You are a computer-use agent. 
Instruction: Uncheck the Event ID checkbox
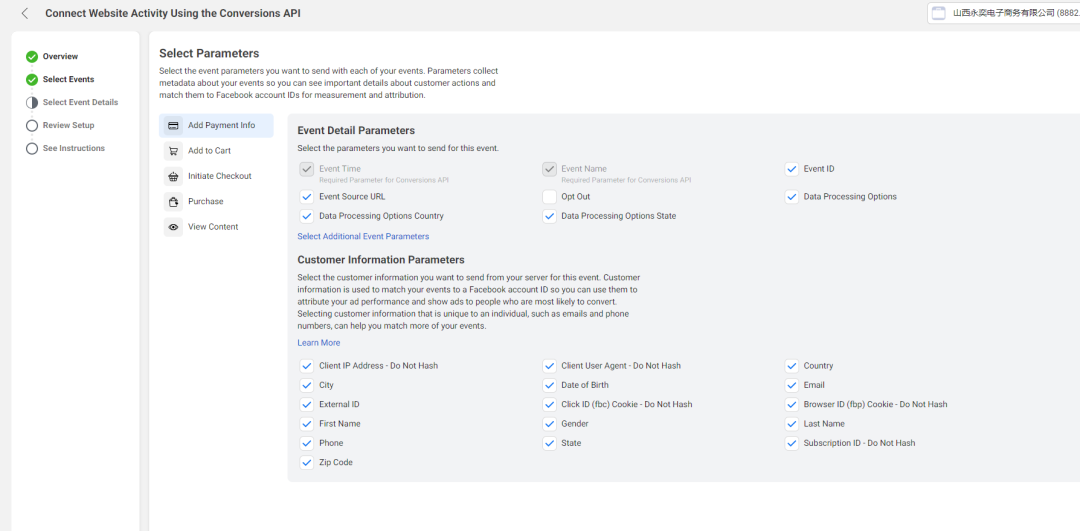pyautogui.click(x=791, y=169)
